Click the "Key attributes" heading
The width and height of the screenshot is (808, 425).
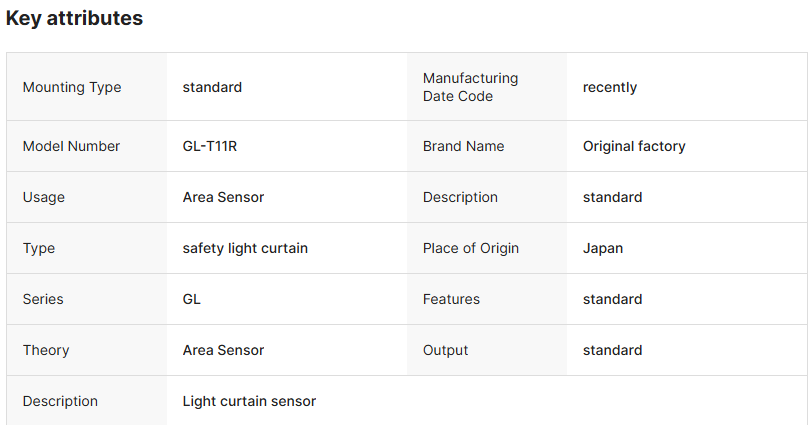tap(74, 19)
